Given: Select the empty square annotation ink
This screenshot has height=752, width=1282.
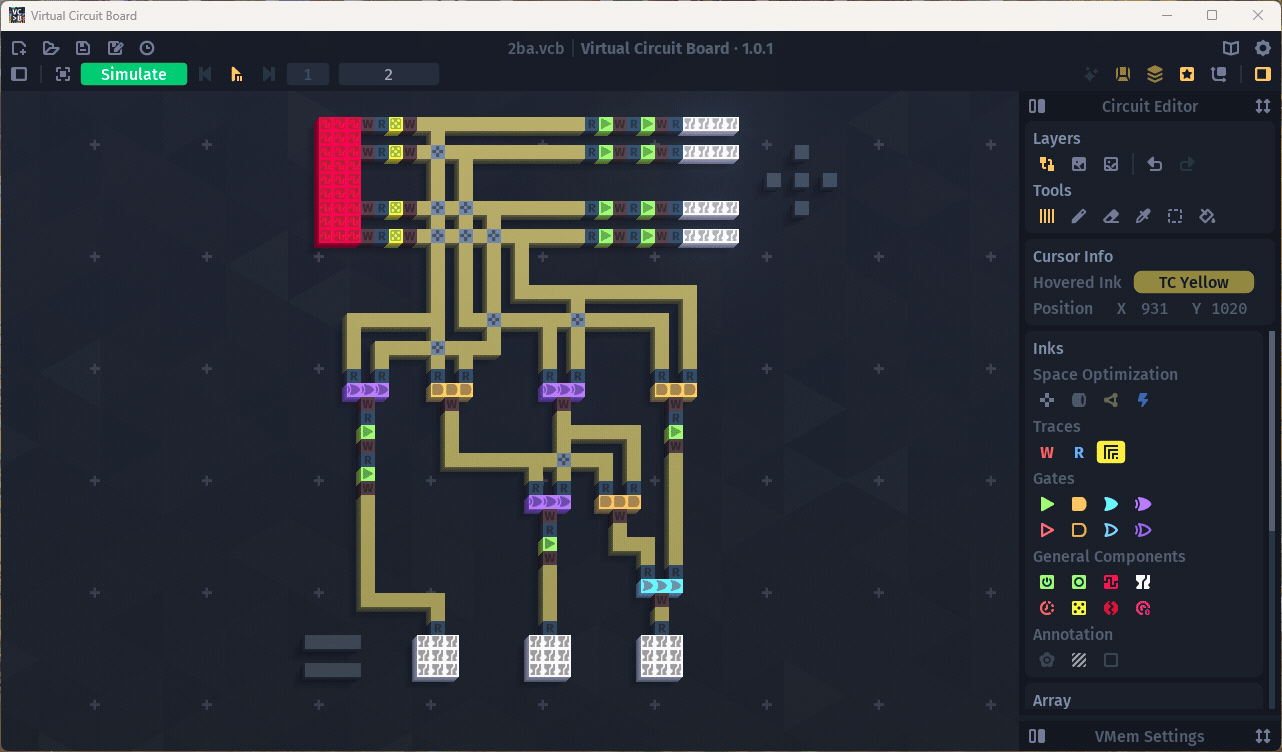Looking at the screenshot, I should (1111, 660).
